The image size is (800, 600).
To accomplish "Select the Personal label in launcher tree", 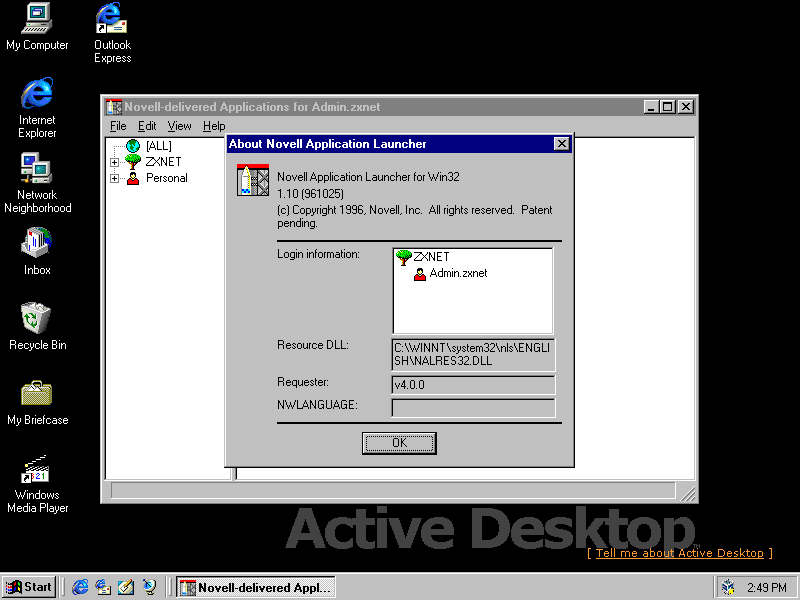I will (167, 178).
